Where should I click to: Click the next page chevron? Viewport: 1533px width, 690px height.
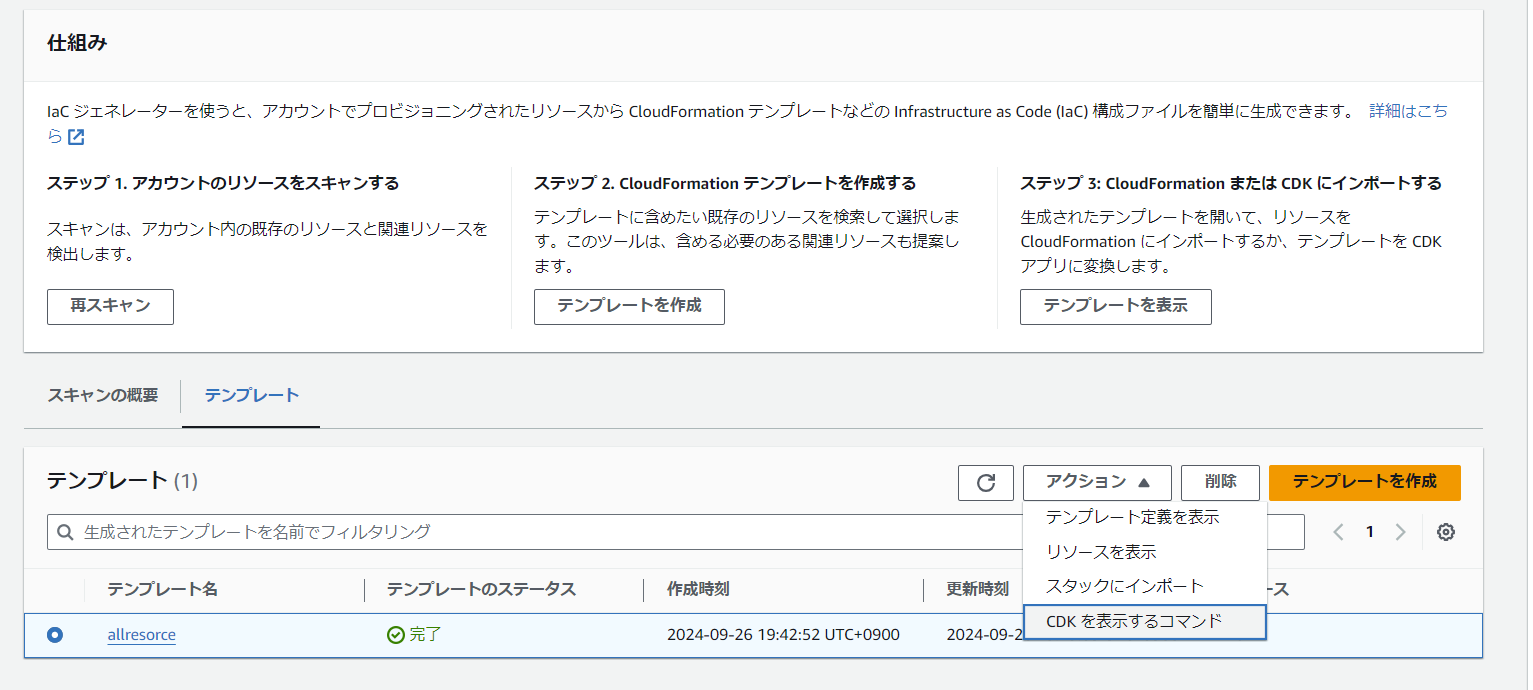[x=1400, y=531]
